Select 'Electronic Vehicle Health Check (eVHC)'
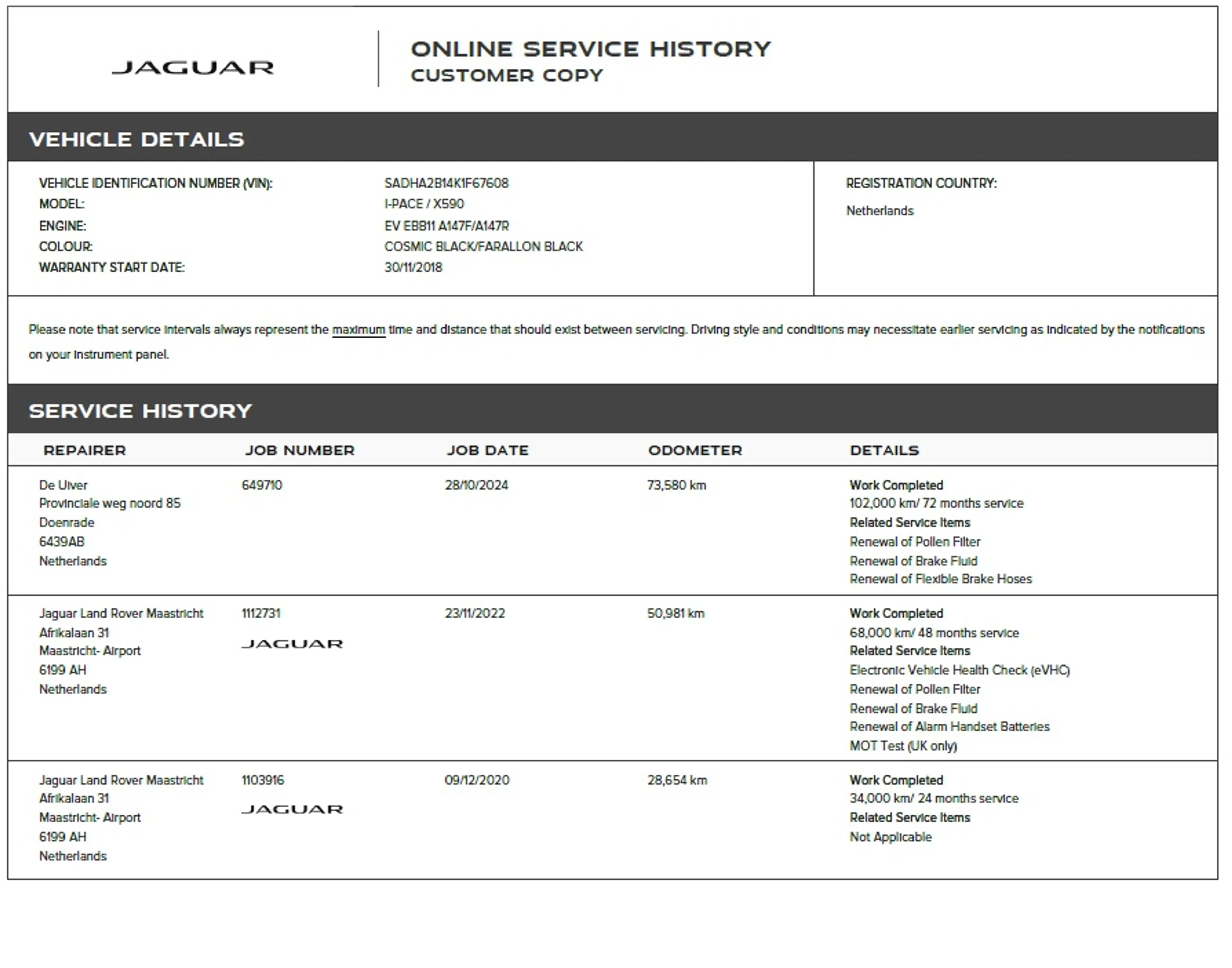 [x=960, y=670]
